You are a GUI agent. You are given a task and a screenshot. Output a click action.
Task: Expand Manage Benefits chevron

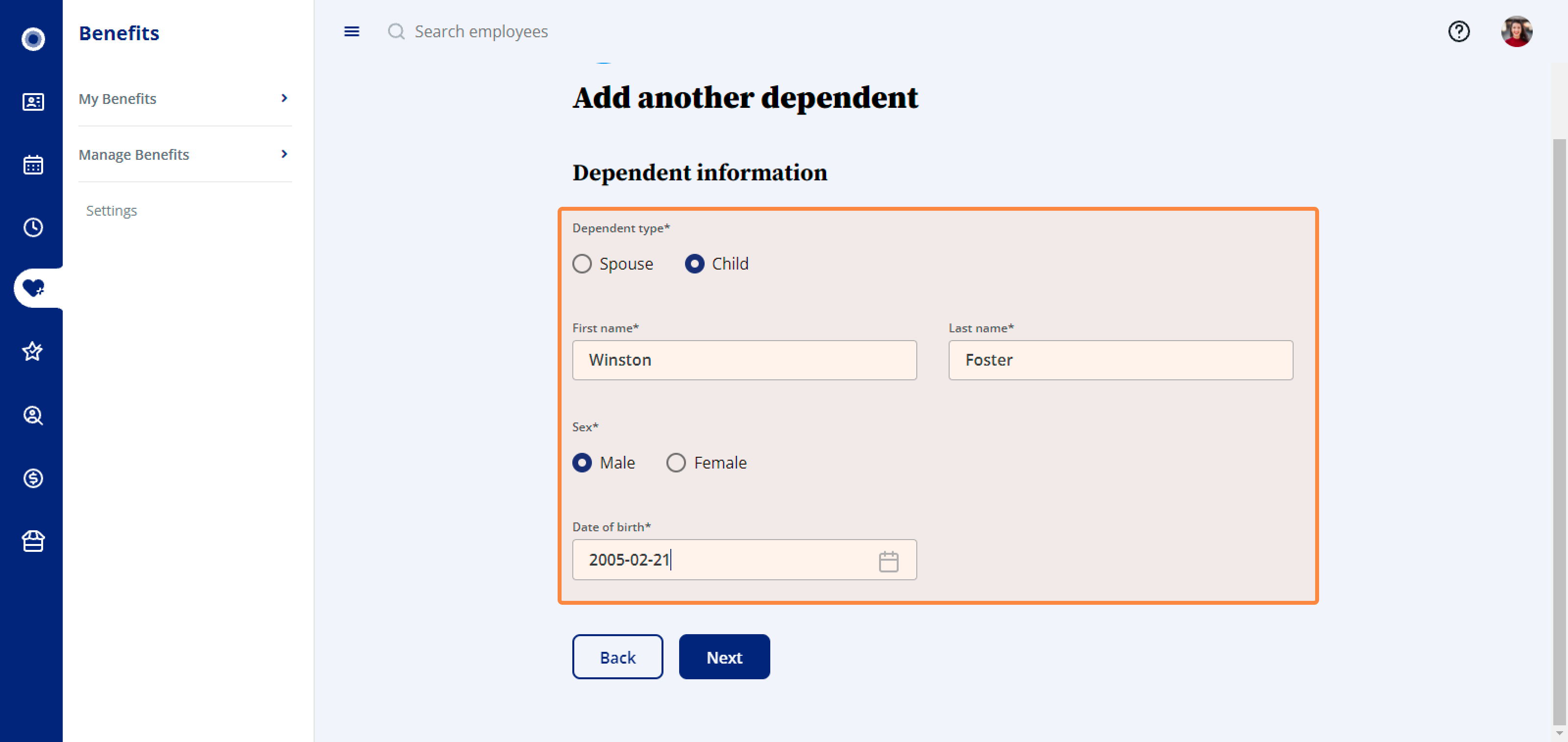[284, 154]
